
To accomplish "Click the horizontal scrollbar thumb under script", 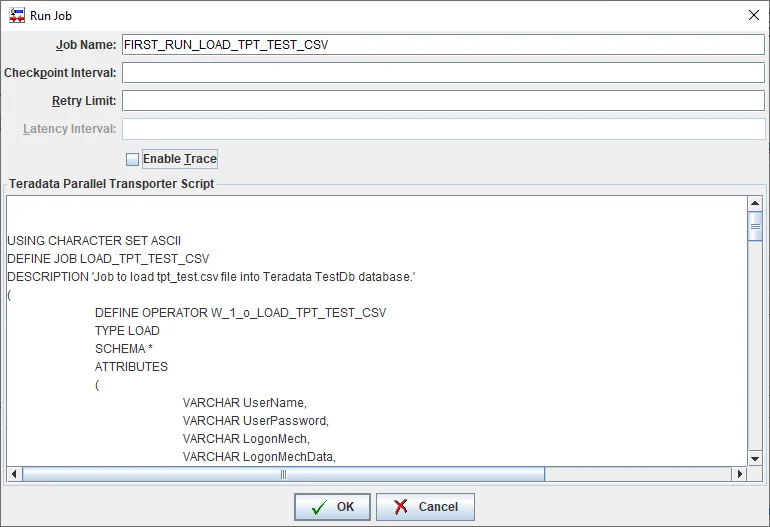I will (x=283, y=474).
